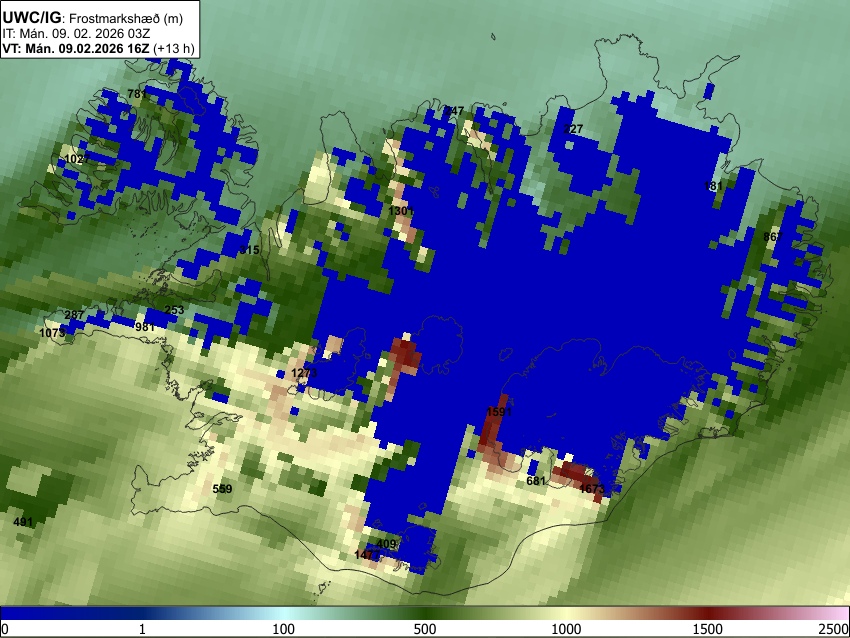
Task: Click the 1477 value label
Action: (367, 555)
